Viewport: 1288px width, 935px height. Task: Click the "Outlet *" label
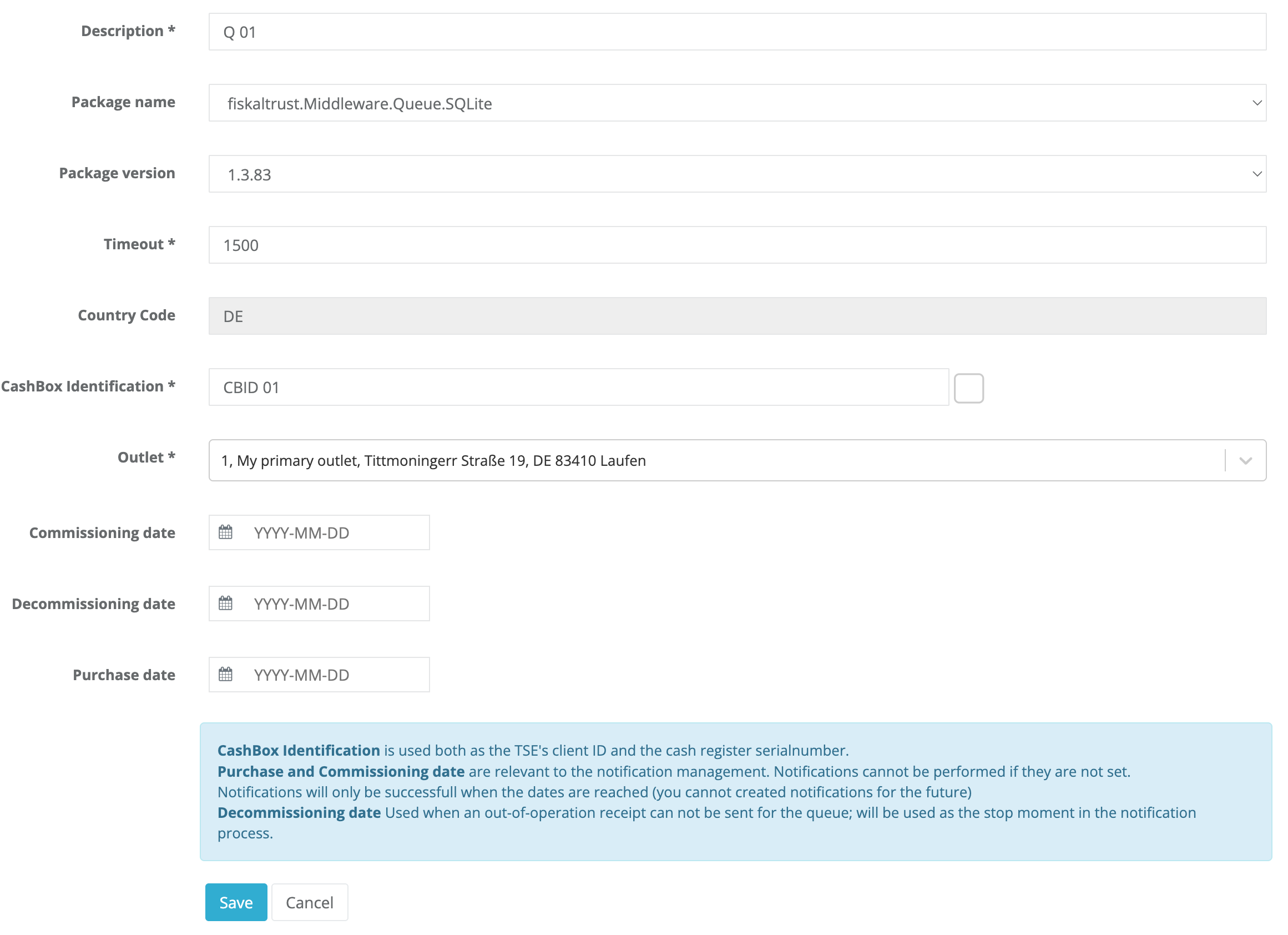tap(147, 457)
